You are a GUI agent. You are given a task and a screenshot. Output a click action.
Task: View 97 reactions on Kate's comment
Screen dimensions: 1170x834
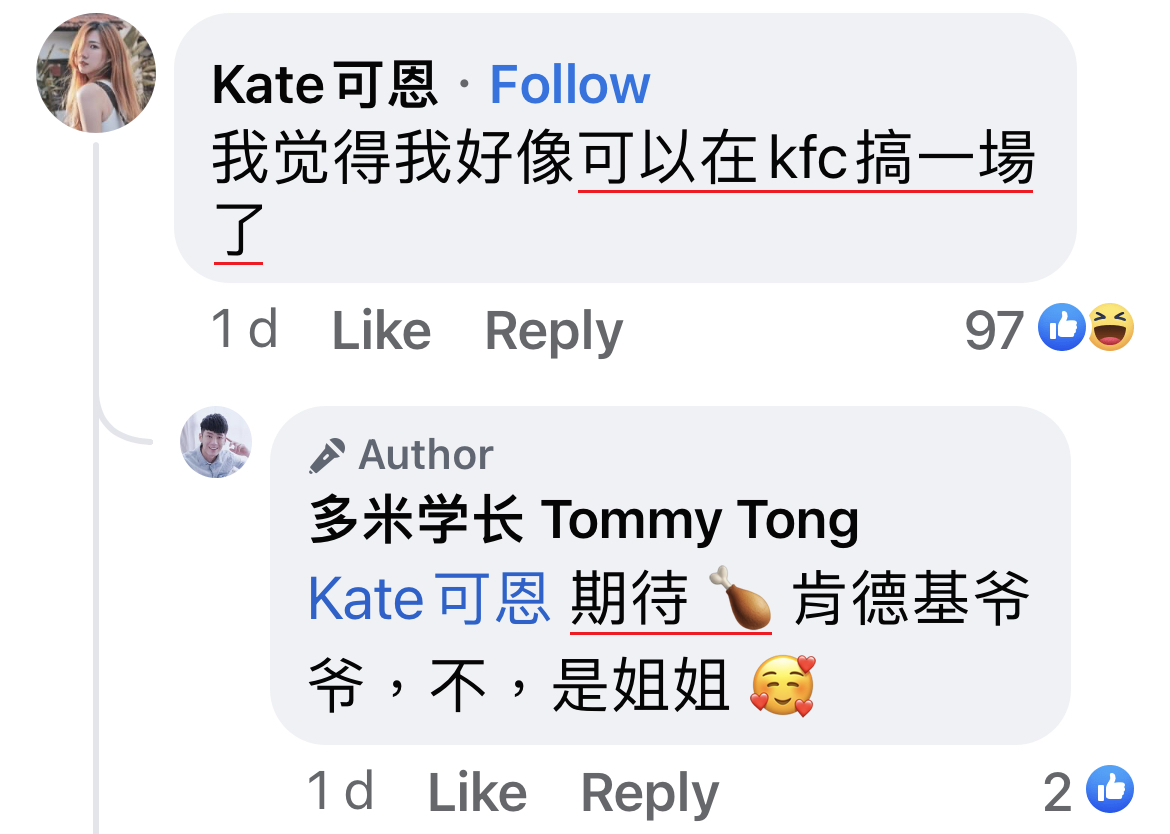(x=994, y=330)
